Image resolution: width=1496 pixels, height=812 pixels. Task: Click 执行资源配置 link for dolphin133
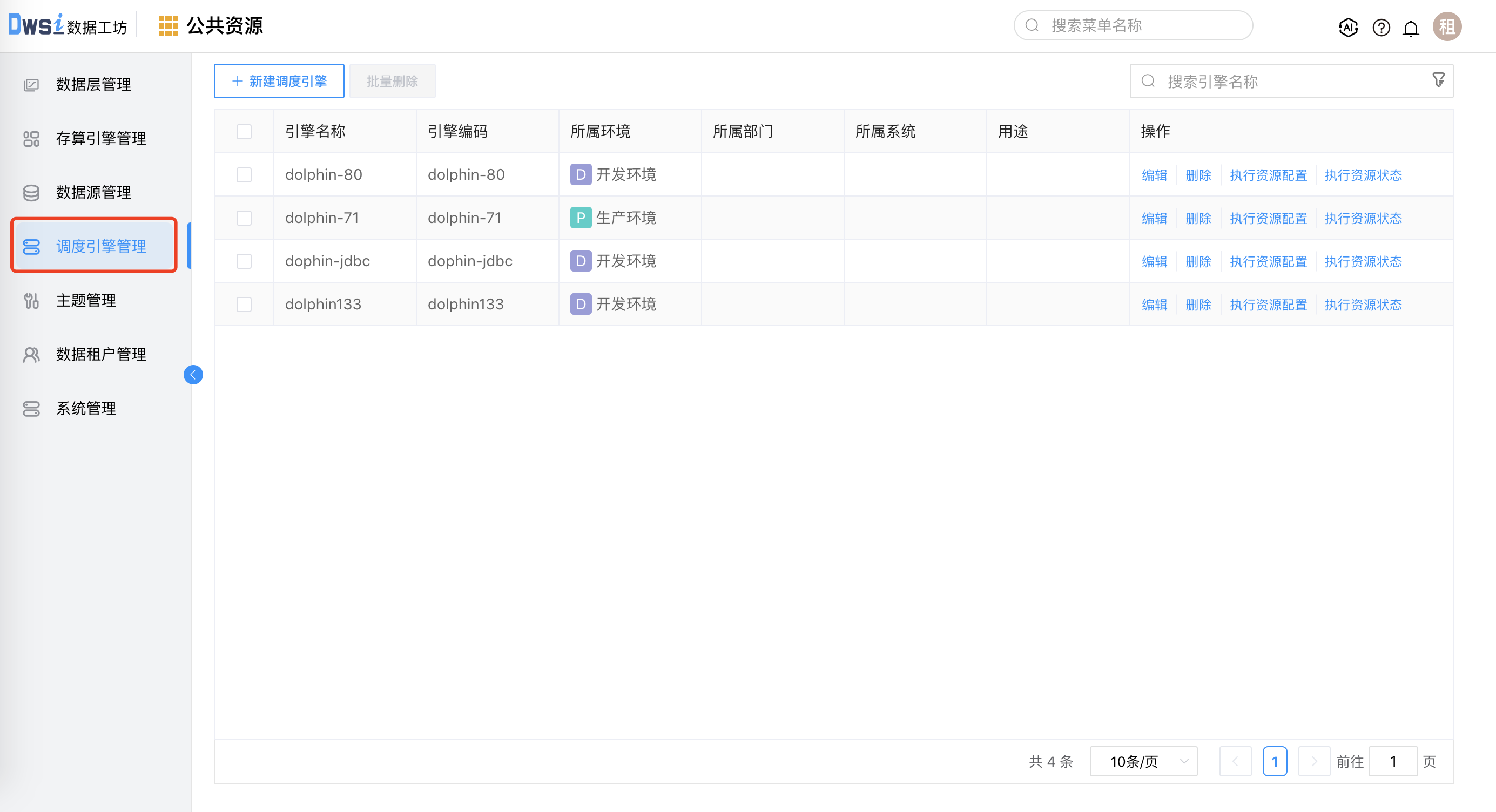(1268, 304)
